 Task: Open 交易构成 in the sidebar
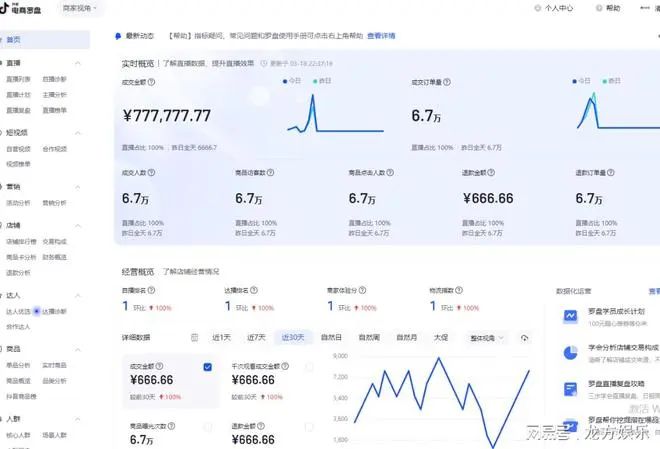55,242
